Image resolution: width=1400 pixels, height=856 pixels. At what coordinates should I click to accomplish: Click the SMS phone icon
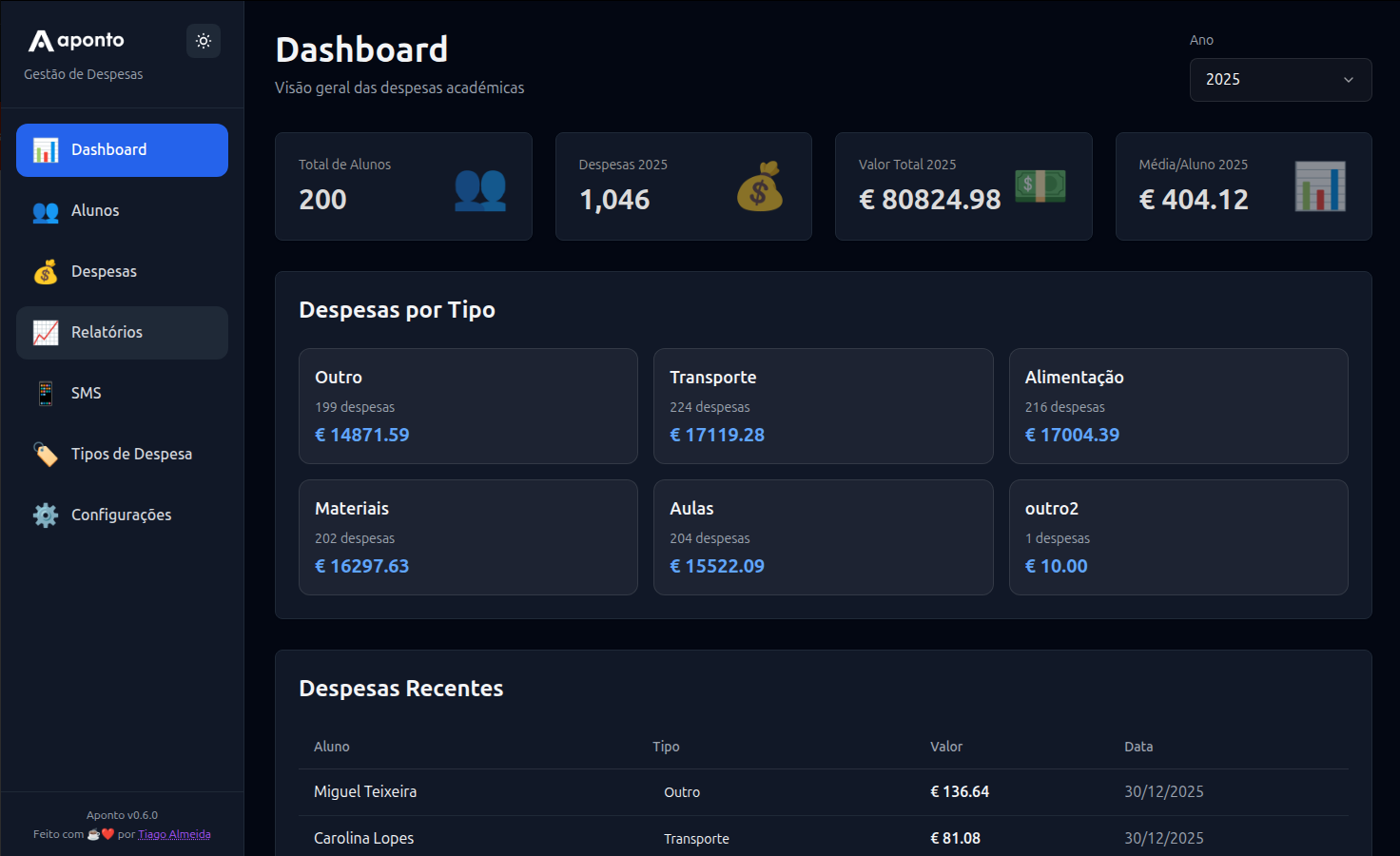(45, 393)
